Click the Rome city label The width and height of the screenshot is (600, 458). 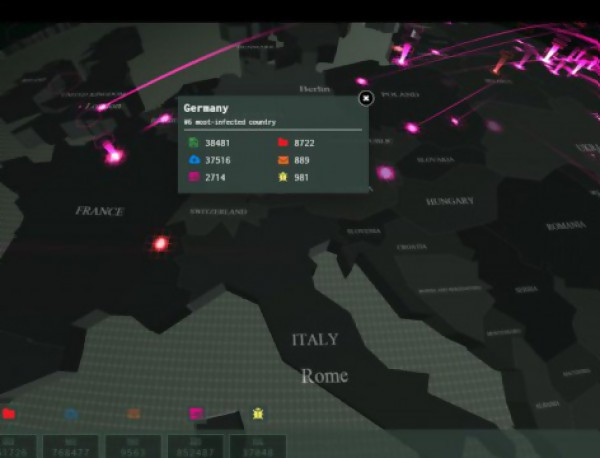click(324, 376)
